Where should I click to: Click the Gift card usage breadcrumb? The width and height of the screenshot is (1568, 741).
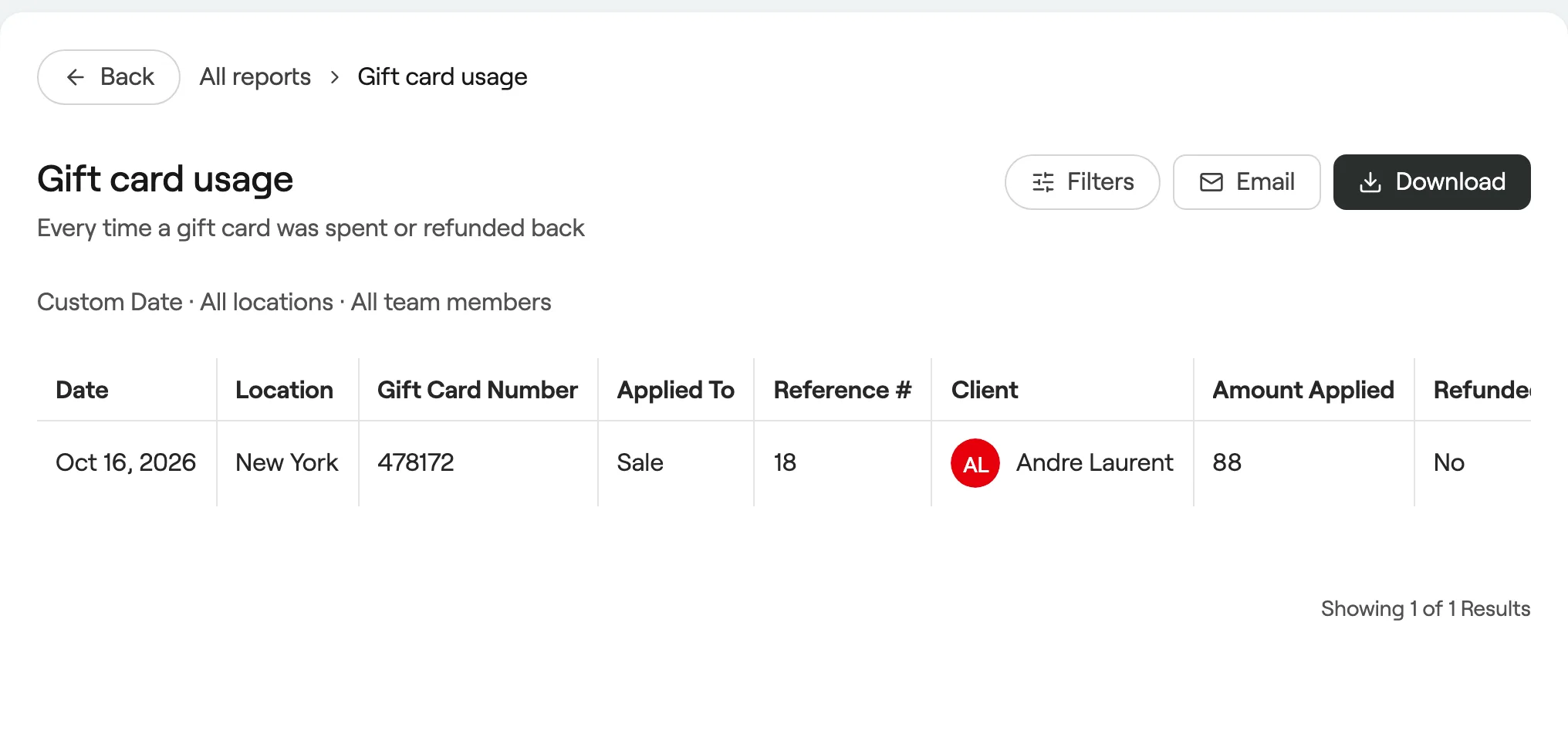(442, 77)
